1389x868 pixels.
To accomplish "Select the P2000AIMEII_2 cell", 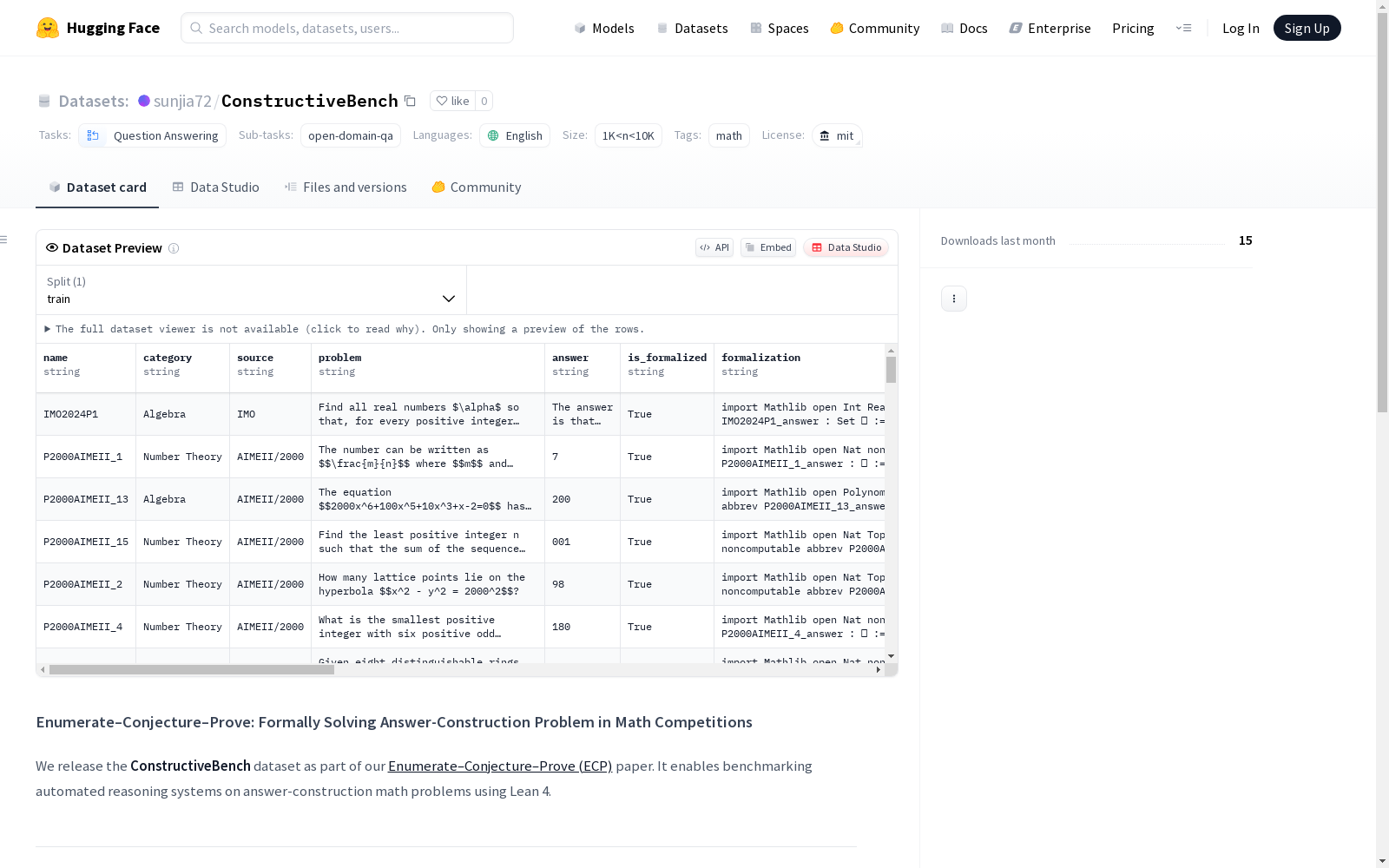I will (86, 584).
